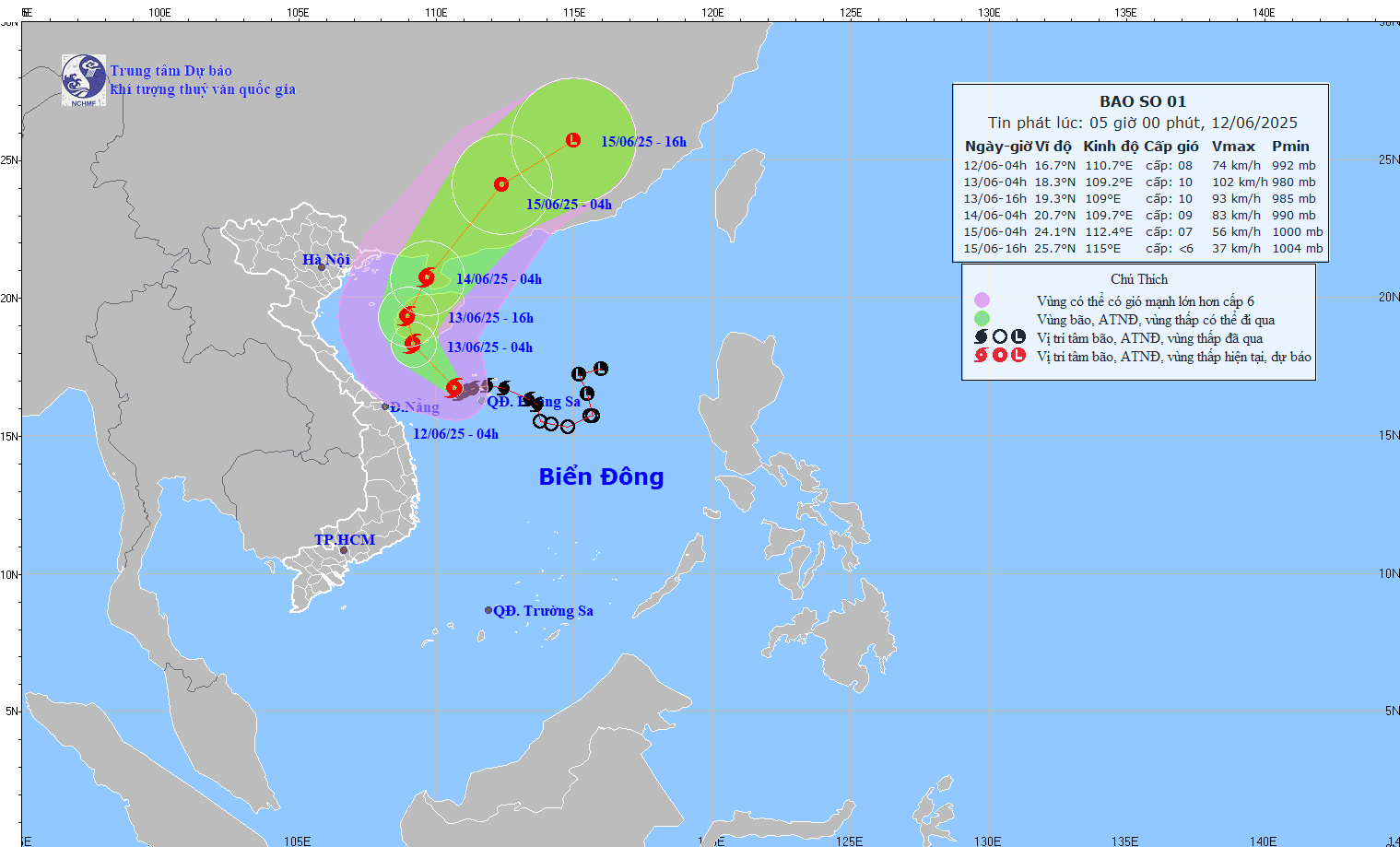Select the black past-track cyclone symbol near QĐ. Hoàng Sa

503,386
